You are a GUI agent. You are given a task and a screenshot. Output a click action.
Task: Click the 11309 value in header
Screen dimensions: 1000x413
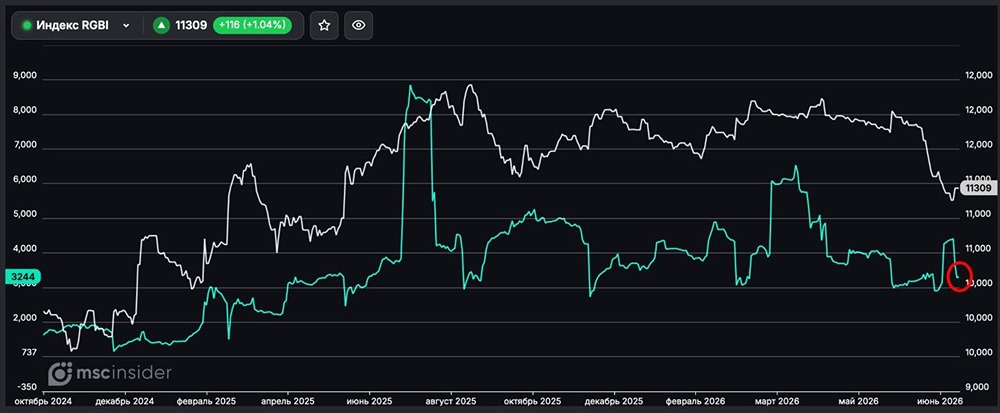point(191,25)
